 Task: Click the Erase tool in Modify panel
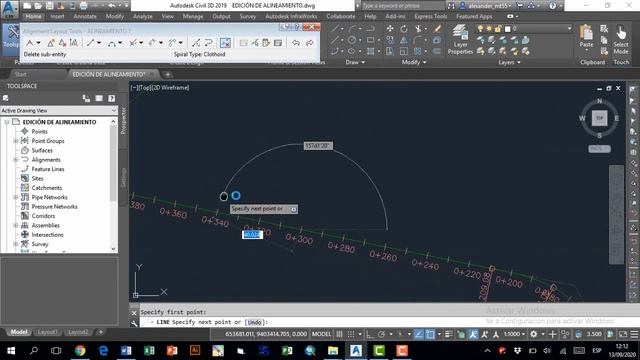(437, 29)
